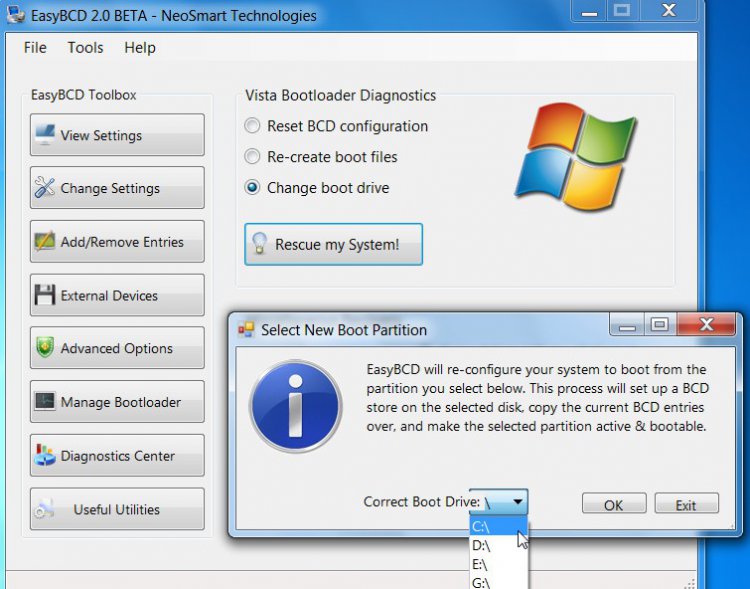Maximize the Select New Boot Partition dialog
The height and width of the screenshot is (589, 750).
[661, 324]
